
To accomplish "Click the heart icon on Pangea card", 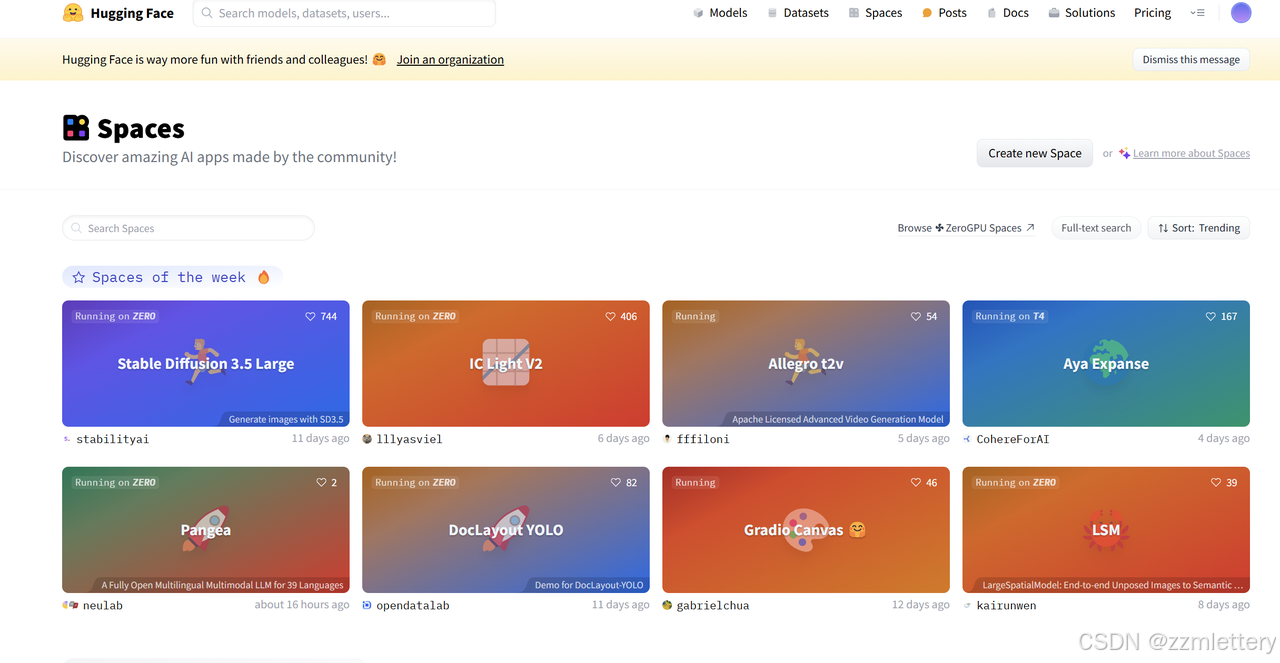I will [x=321, y=482].
